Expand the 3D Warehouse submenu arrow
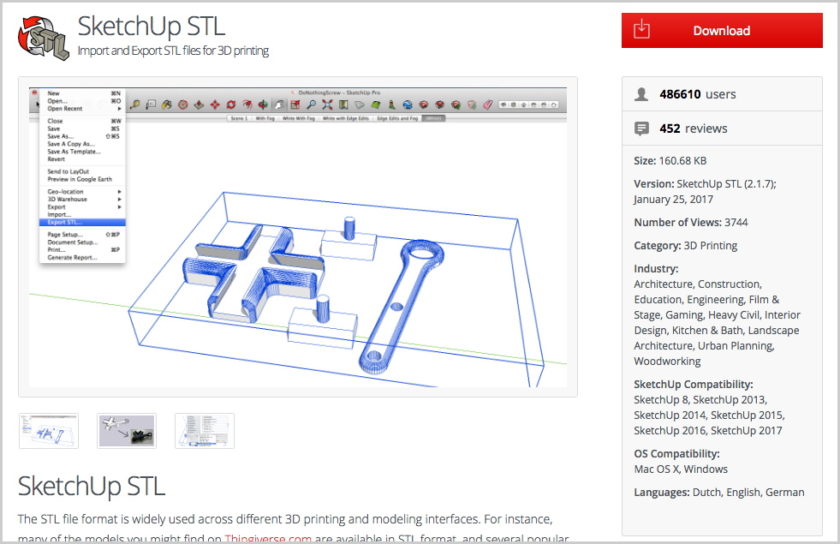840x544 pixels. [119, 199]
